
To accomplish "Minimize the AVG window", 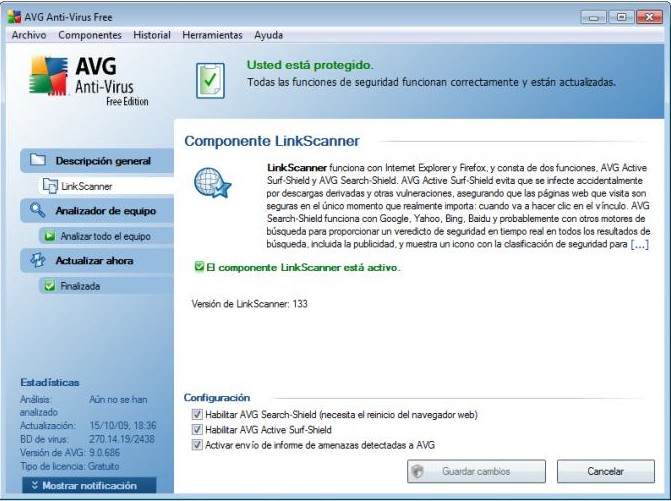I will (x=594, y=18).
